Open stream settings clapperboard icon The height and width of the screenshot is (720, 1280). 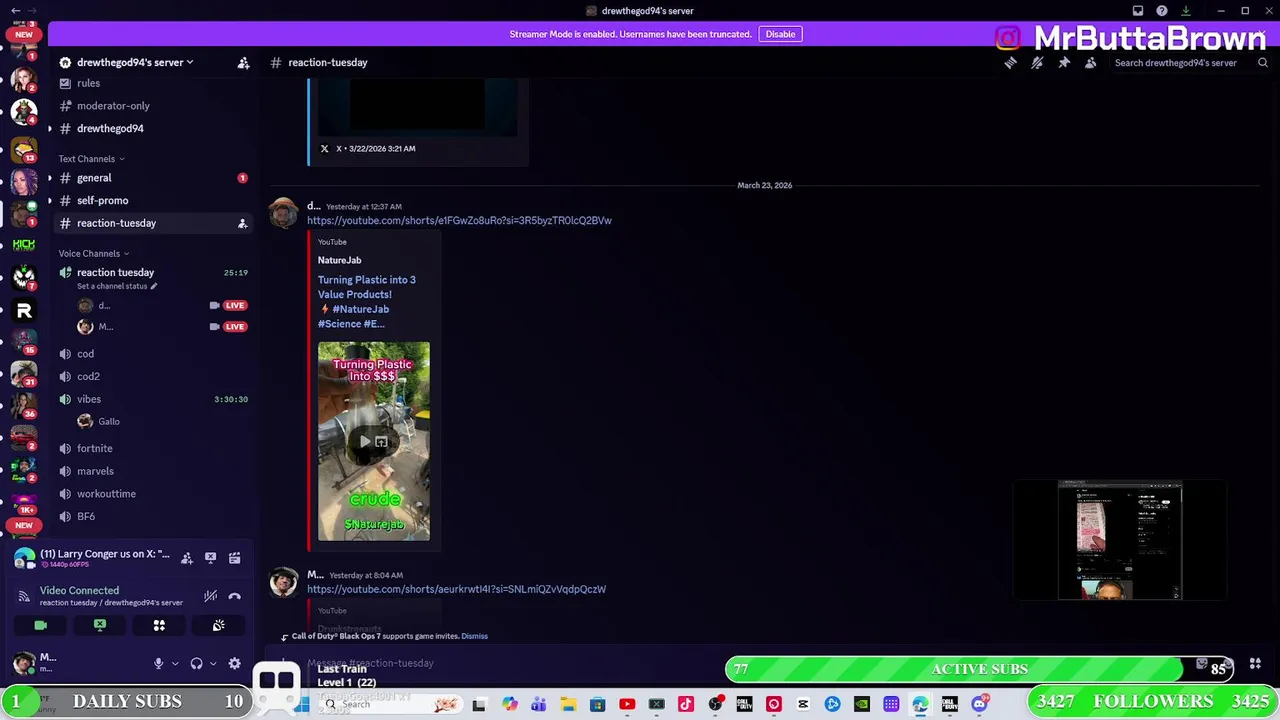tap(234, 558)
